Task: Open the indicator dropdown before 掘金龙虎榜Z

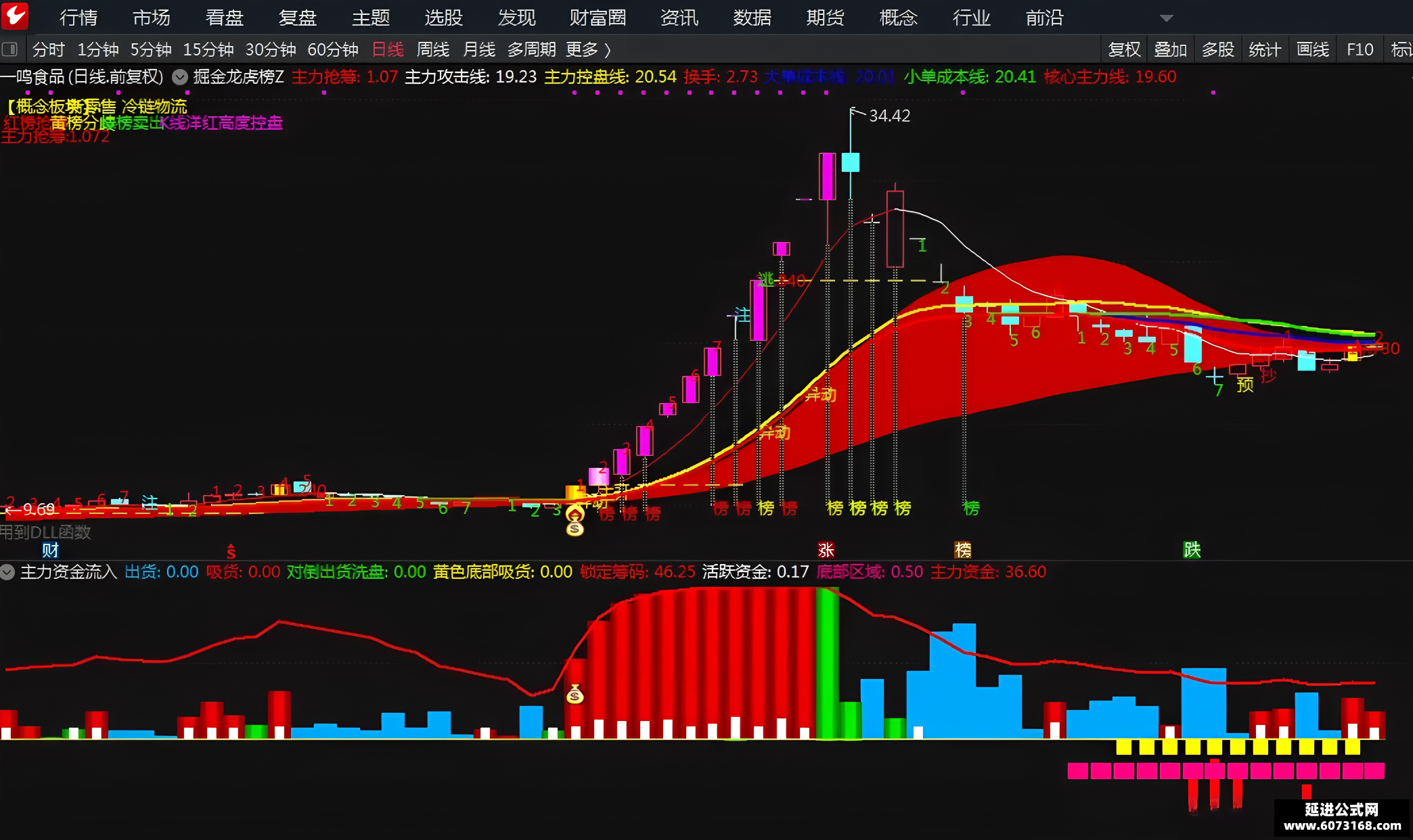Action: (x=179, y=77)
